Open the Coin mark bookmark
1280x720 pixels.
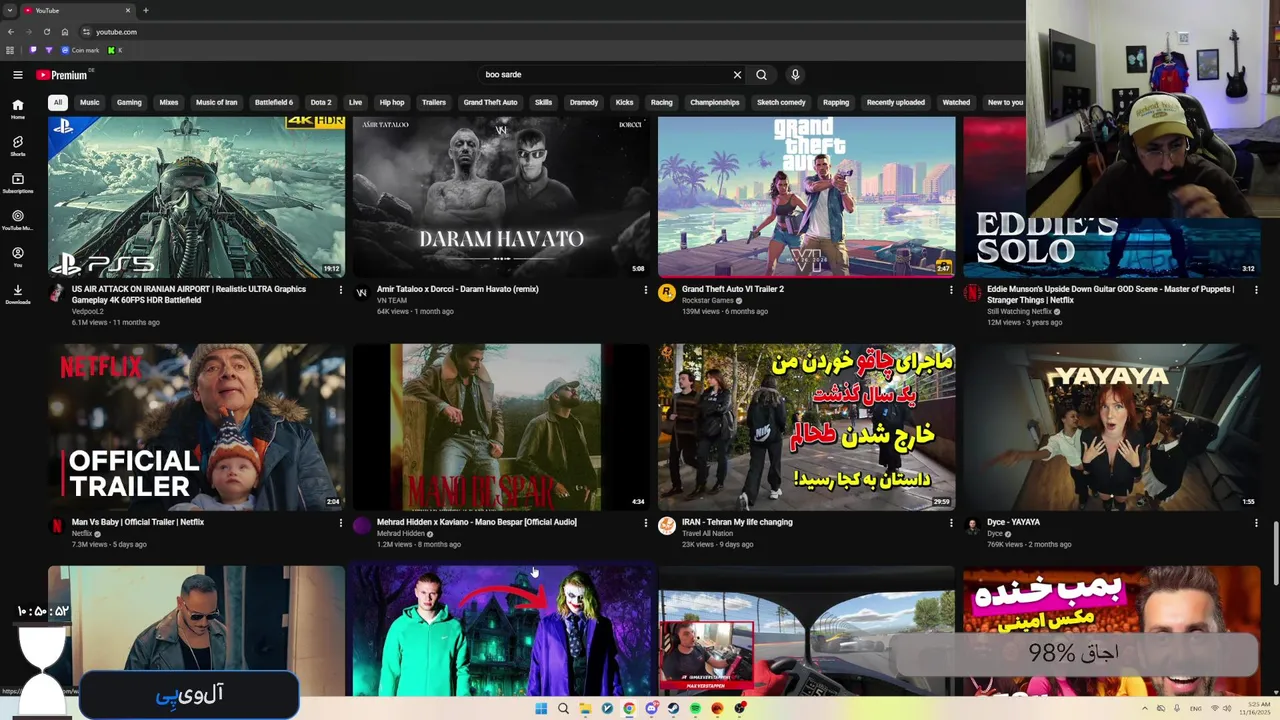click(x=81, y=50)
